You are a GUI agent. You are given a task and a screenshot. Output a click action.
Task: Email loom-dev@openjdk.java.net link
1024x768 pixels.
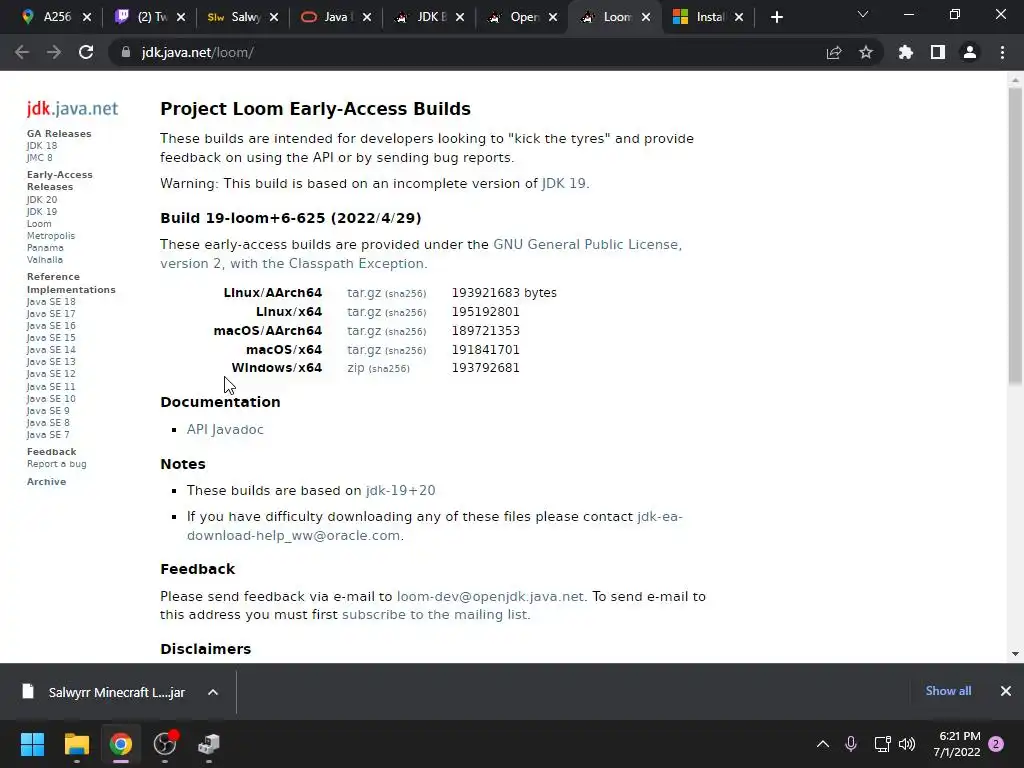click(x=490, y=596)
